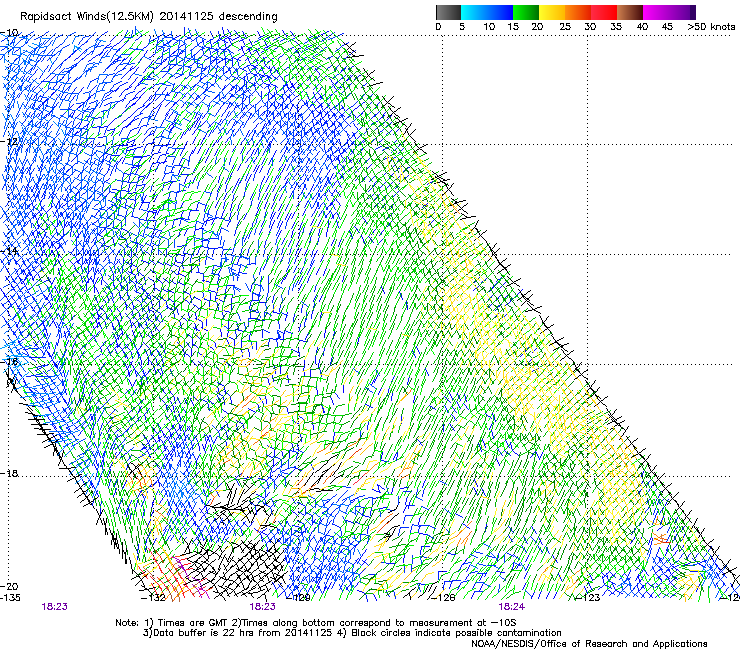The image size is (740, 650).
Task: Choose the magenta 40-45 knots legend segment
Action: tap(656, 12)
